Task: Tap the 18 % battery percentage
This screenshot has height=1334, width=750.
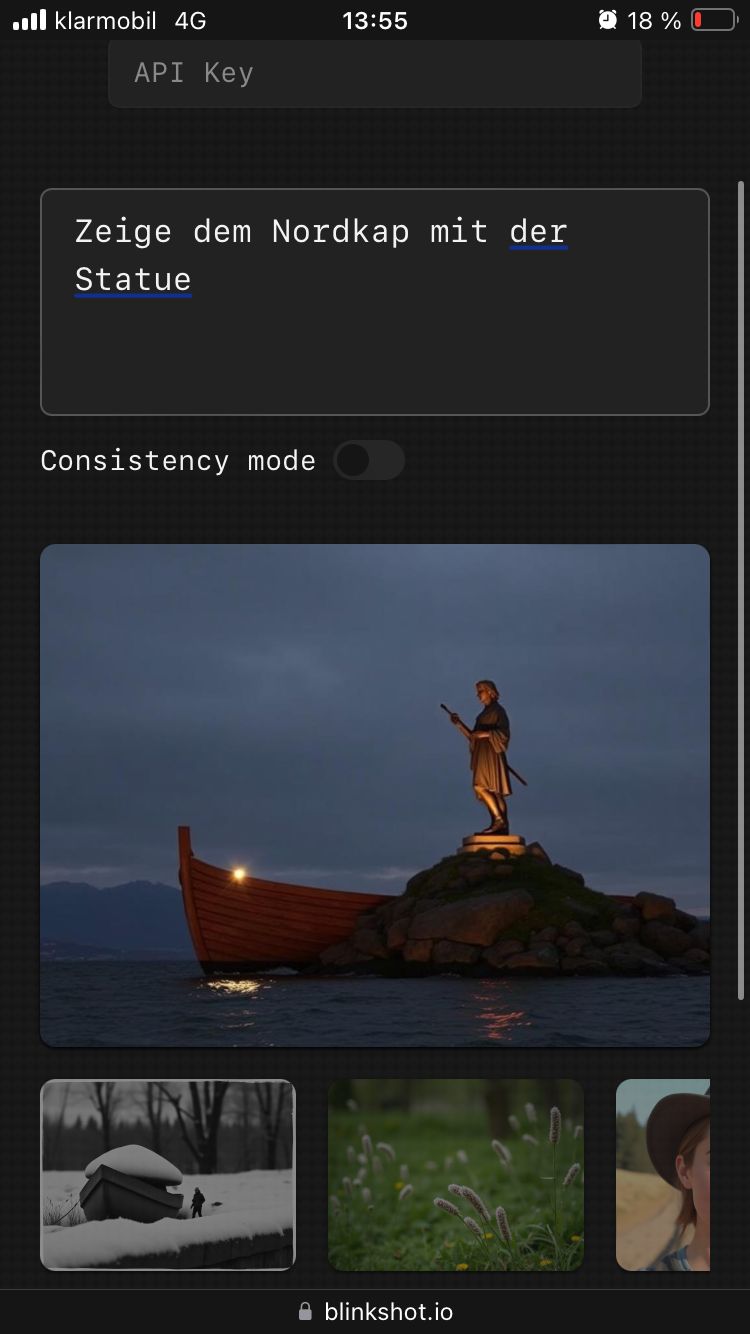Action: (654, 20)
